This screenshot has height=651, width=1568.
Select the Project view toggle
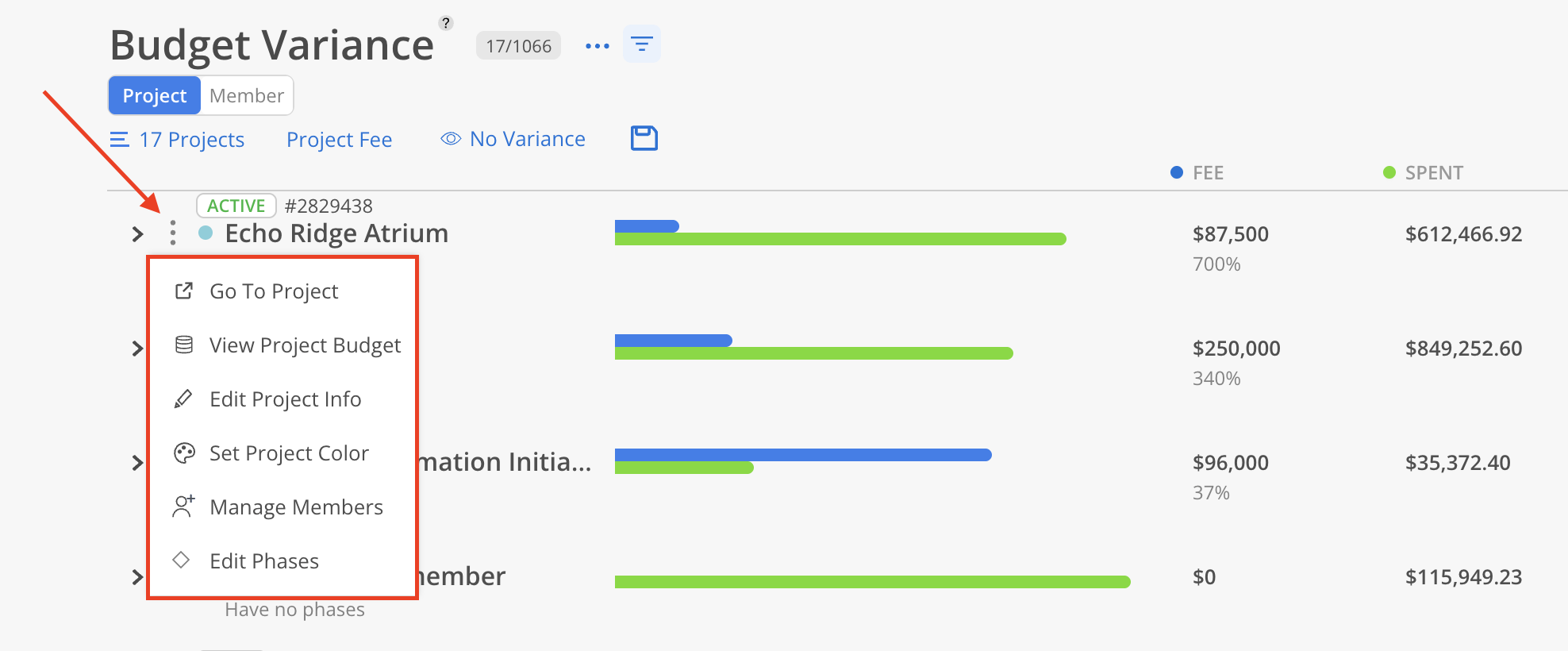[155, 95]
